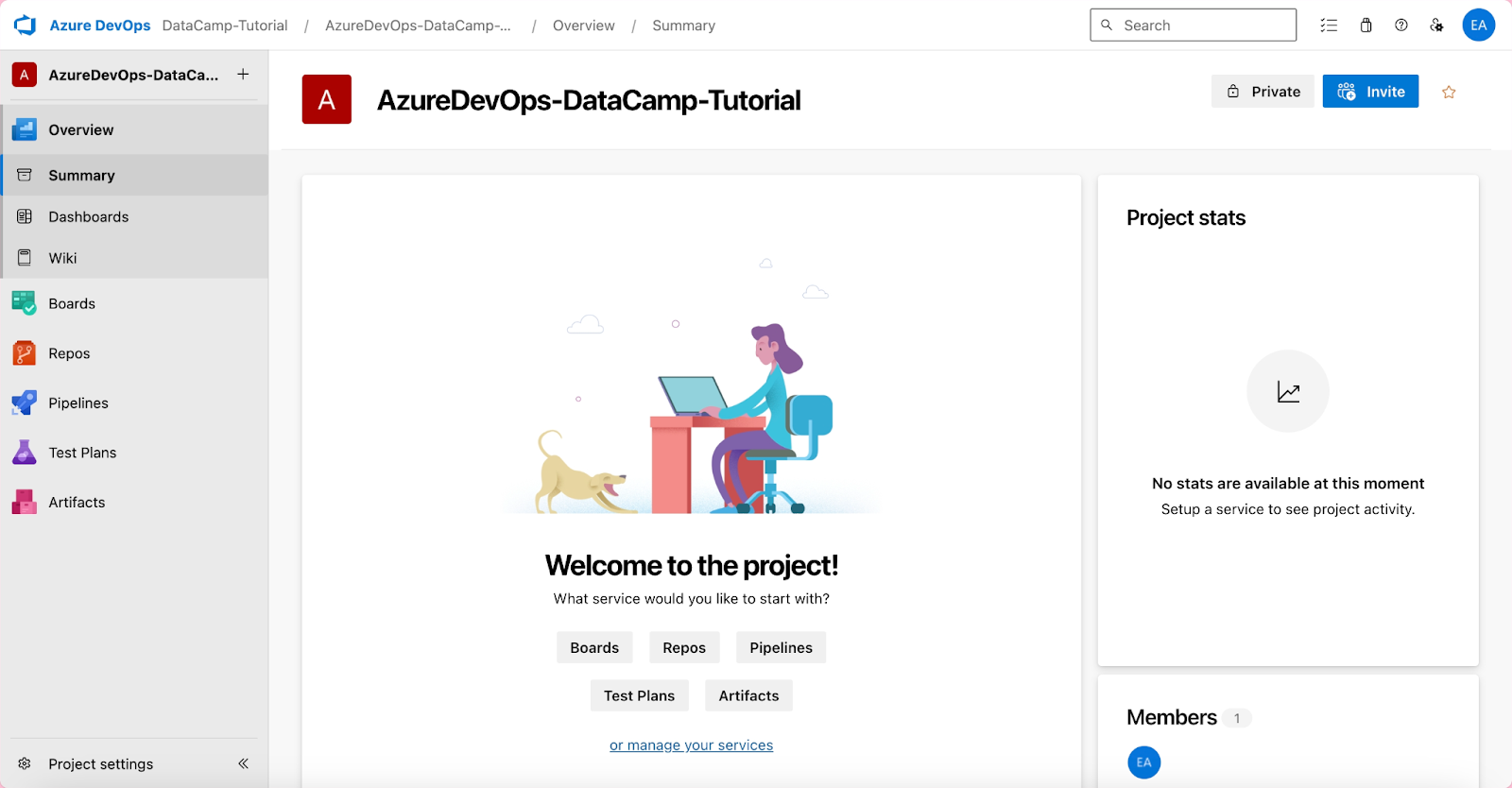
Task: Click the plus icon beside project name
Action: (x=243, y=74)
